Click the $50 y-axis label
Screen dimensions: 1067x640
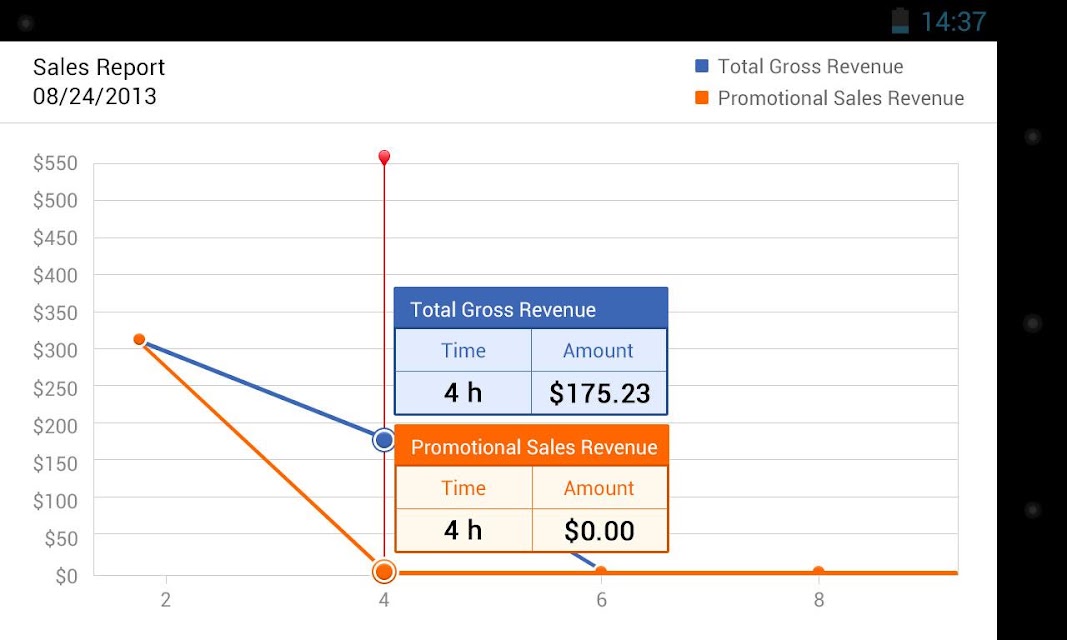click(61, 539)
